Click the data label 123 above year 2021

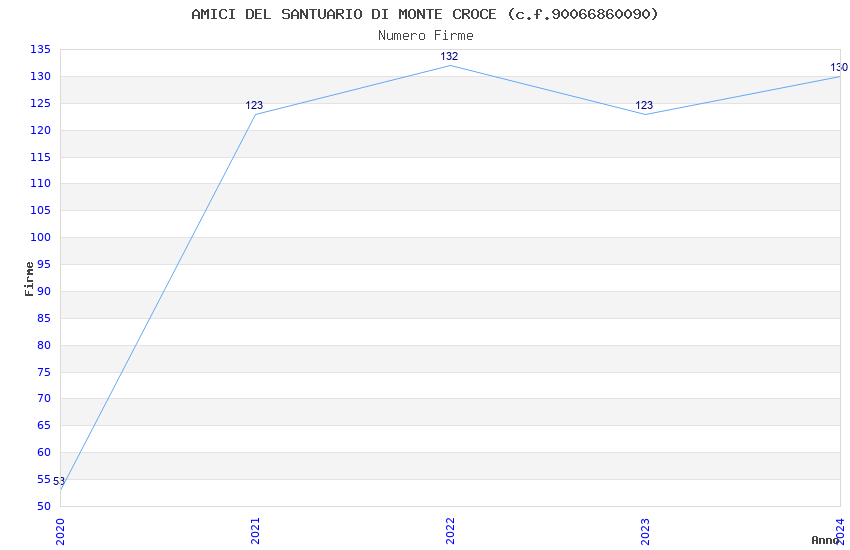(x=254, y=105)
